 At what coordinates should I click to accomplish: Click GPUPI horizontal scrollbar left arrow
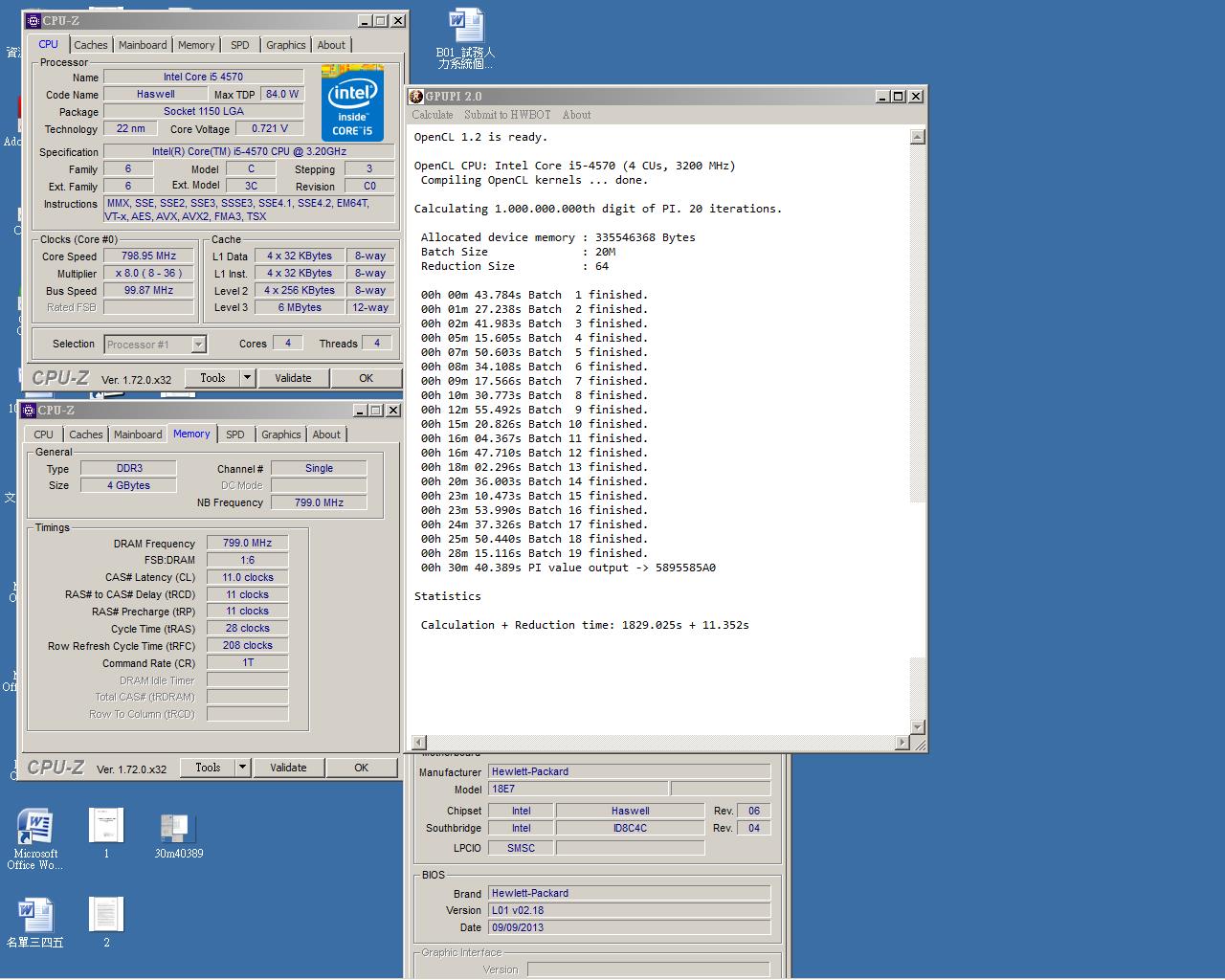click(x=418, y=743)
